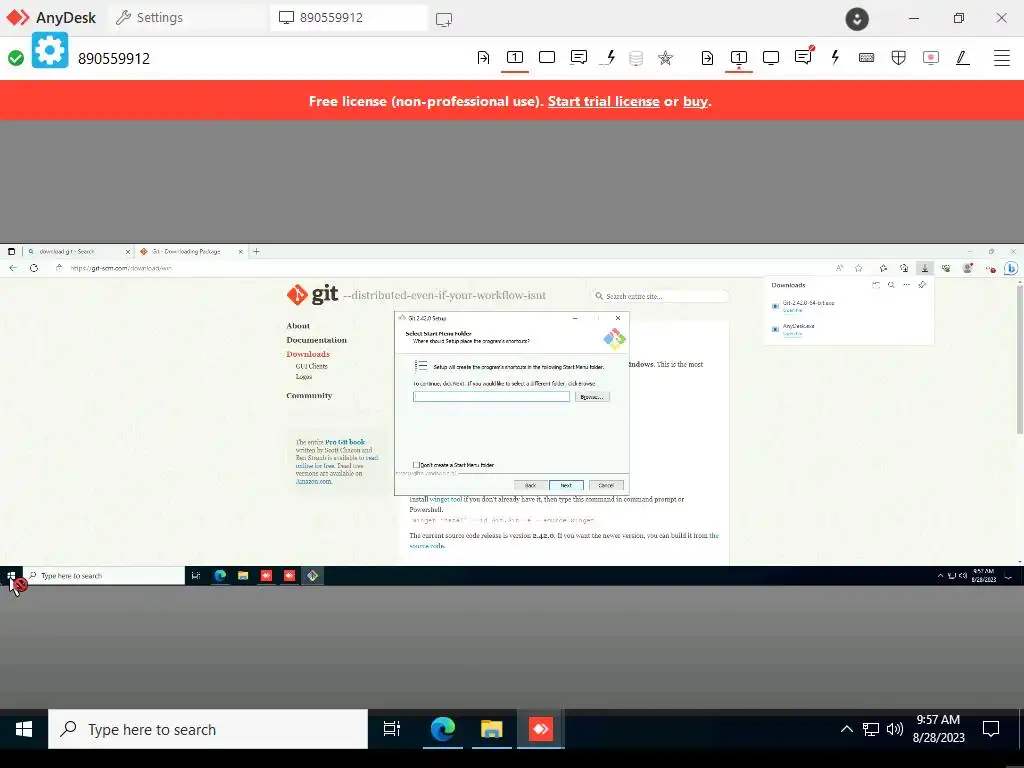Viewport: 1024px width, 768px height.
Task: Click the Start trial license link
Action: pyautogui.click(x=603, y=101)
